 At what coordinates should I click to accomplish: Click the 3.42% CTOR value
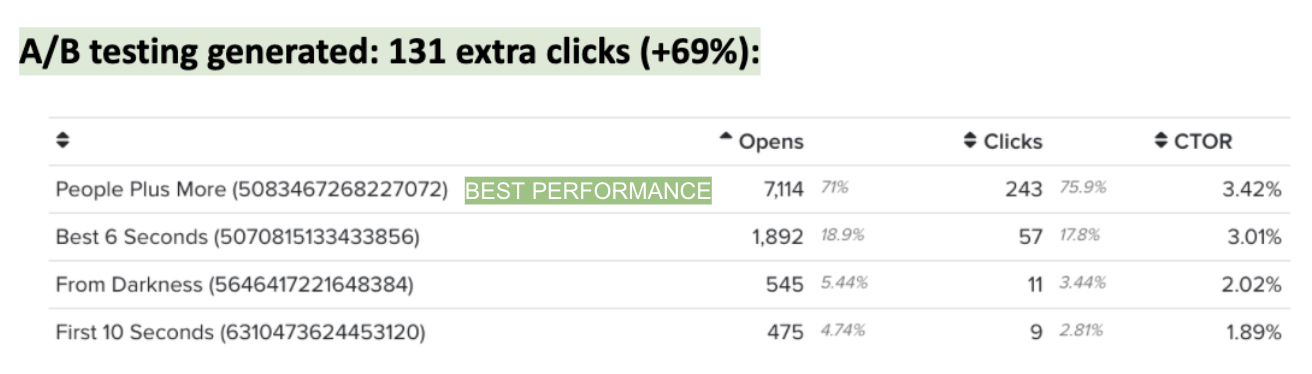click(1252, 190)
